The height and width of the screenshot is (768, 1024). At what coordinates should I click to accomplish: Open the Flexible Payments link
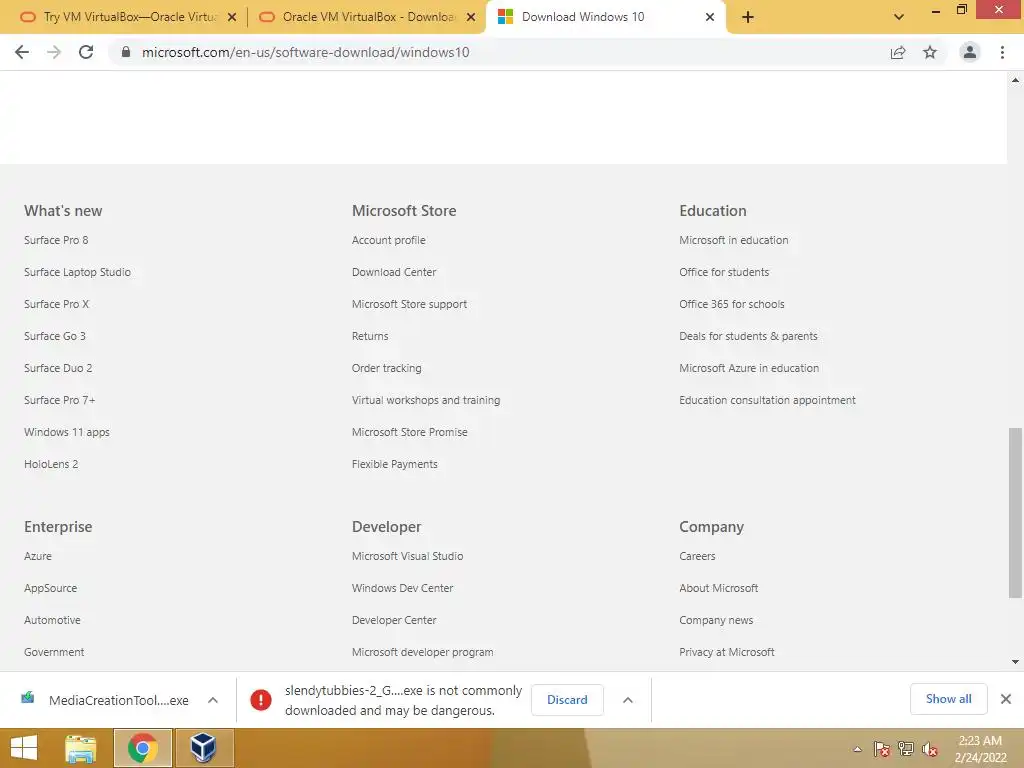[394, 464]
